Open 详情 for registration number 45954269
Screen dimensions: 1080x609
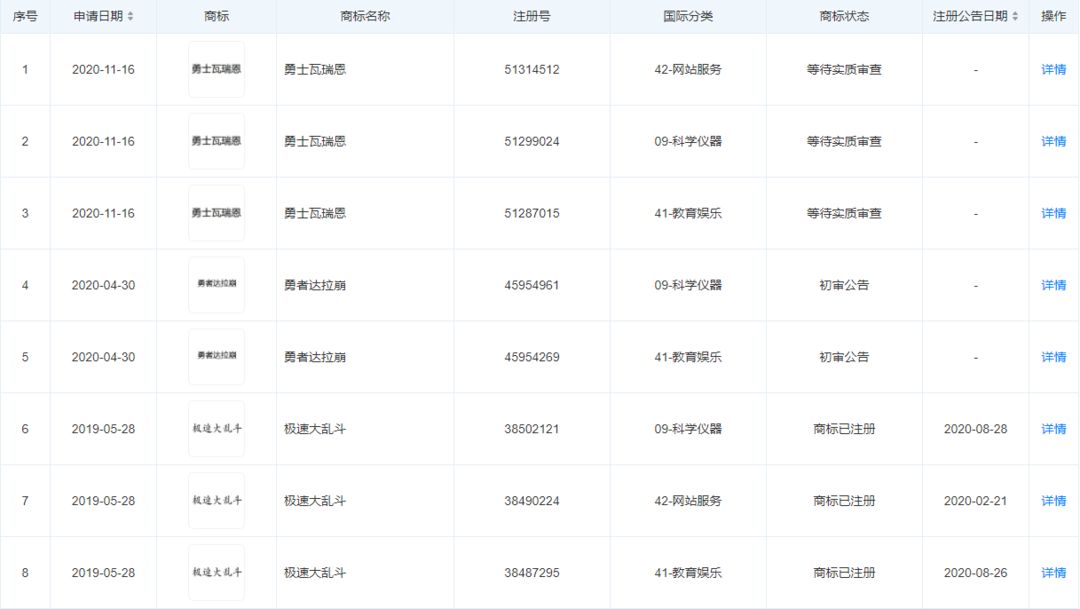click(1053, 357)
